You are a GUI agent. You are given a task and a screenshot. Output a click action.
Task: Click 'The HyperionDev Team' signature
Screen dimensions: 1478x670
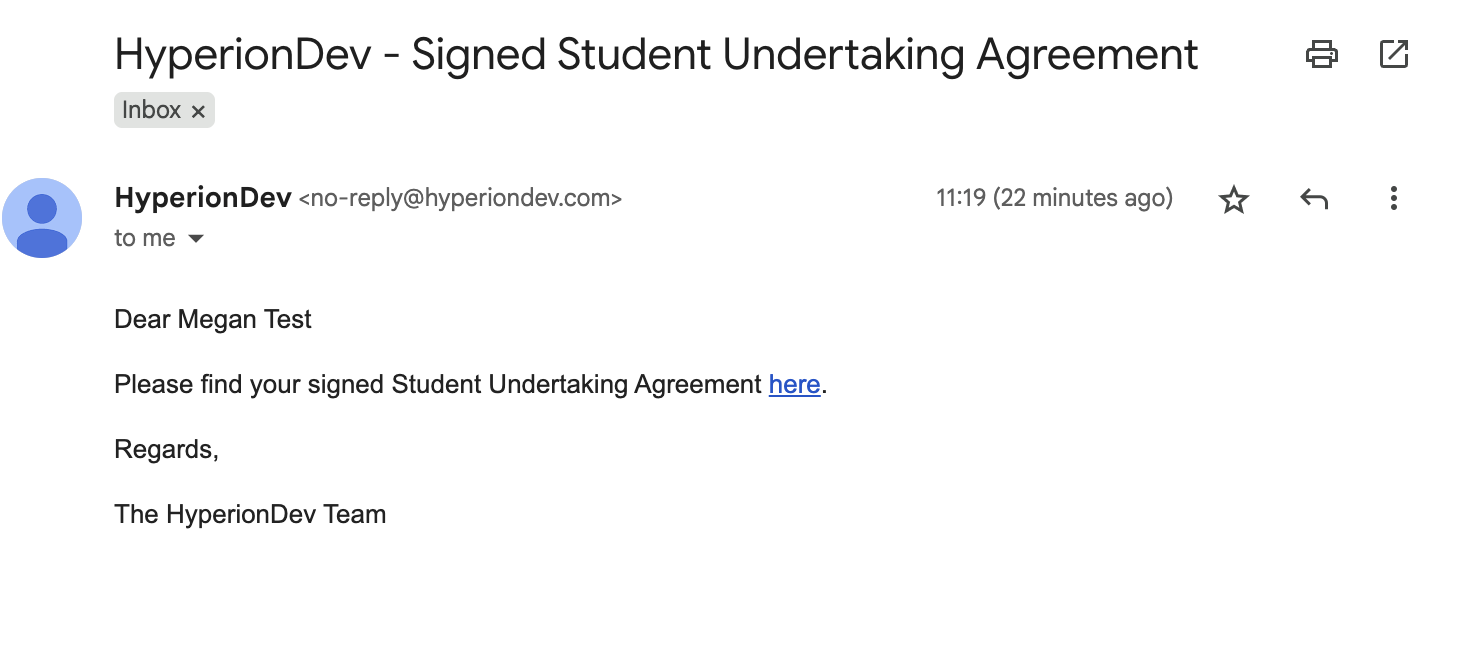click(250, 514)
